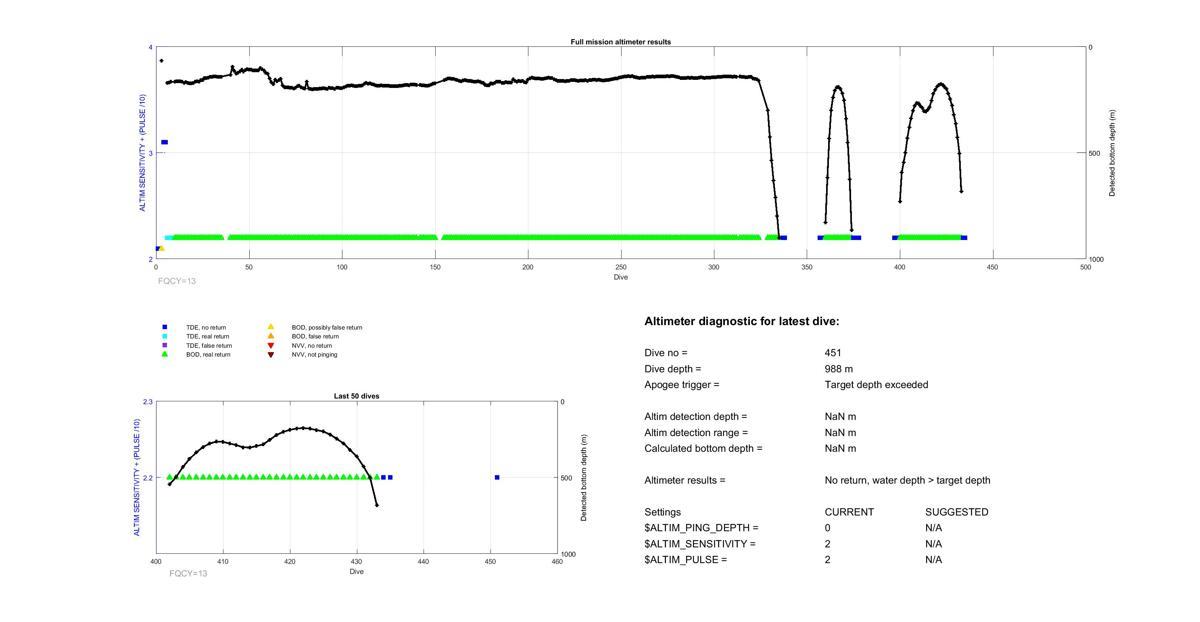
Task: Click the orange BOD false return legend triangle
Action: 270,336
